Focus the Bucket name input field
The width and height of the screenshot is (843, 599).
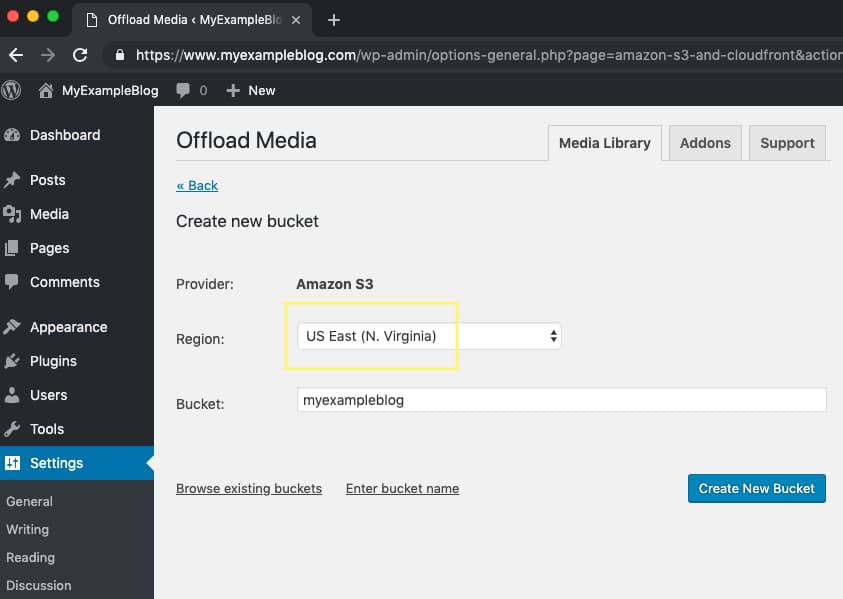(561, 400)
